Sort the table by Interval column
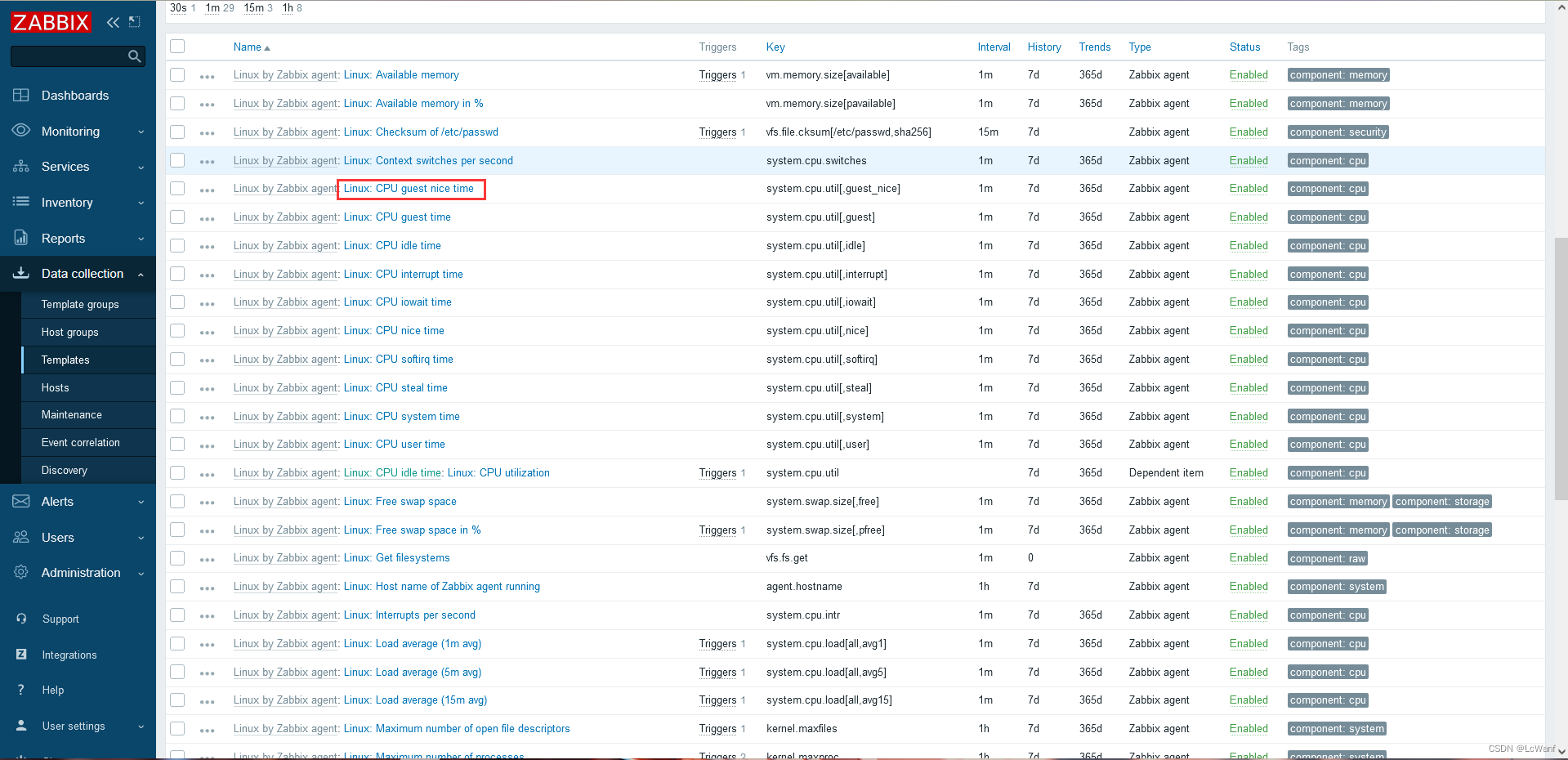Image resolution: width=1568 pixels, height=760 pixels. [x=994, y=47]
